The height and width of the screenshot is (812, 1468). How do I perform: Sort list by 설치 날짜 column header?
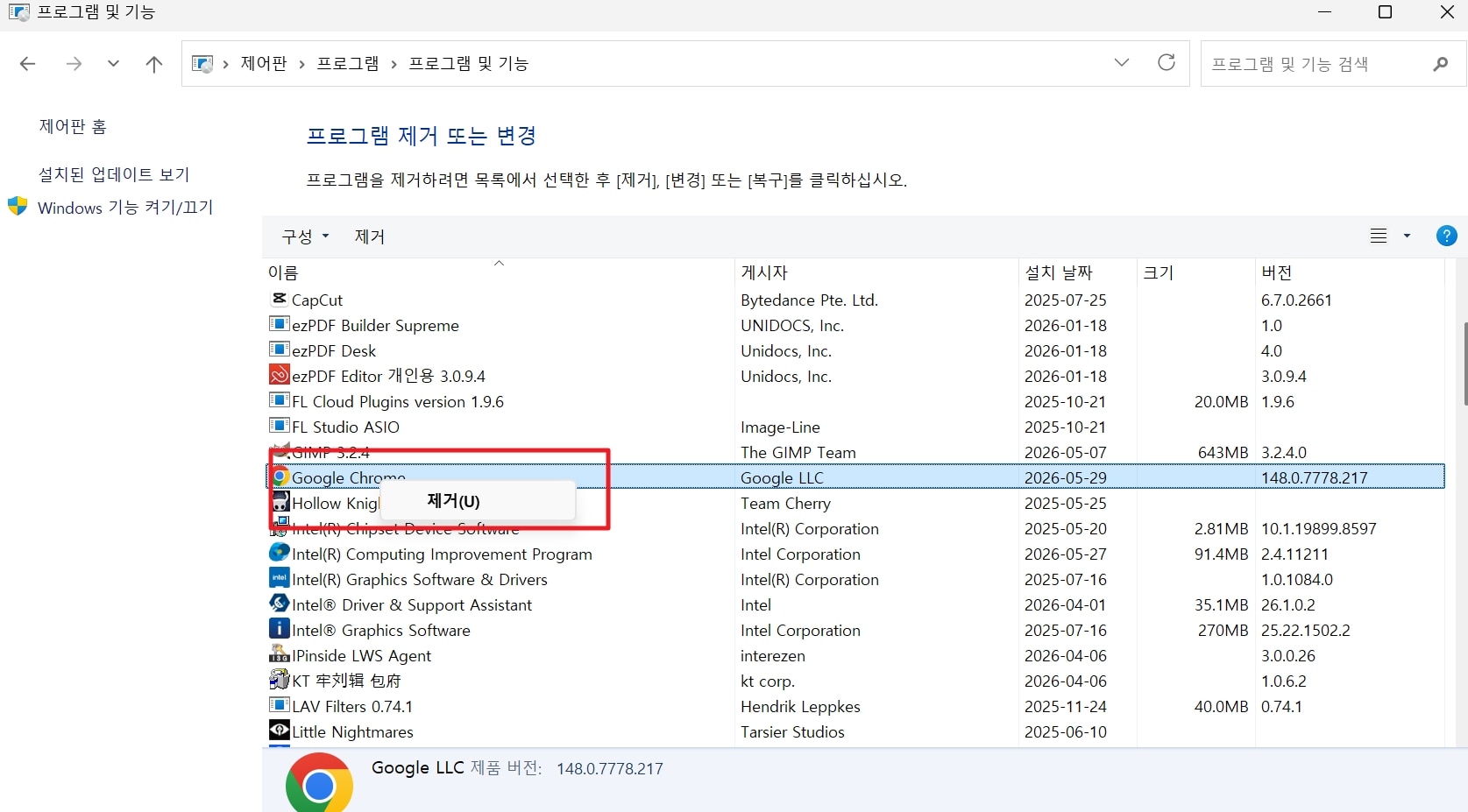coord(1078,272)
